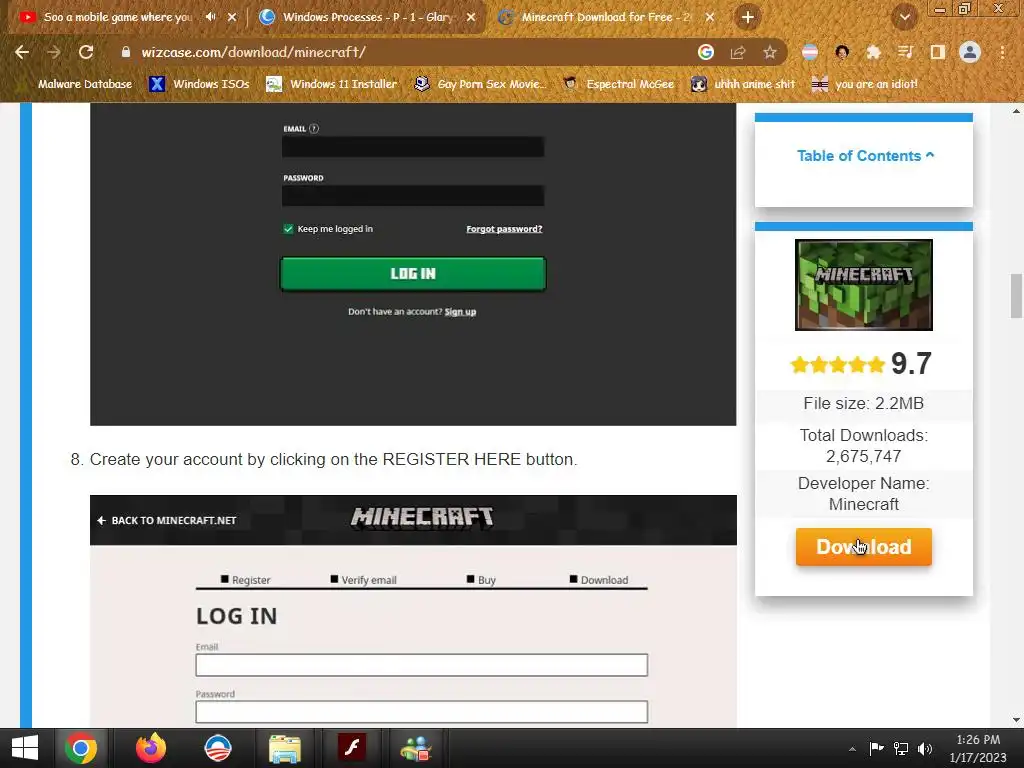Open the people icon taskbar app
This screenshot has width=1024, height=768.
(x=417, y=748)
